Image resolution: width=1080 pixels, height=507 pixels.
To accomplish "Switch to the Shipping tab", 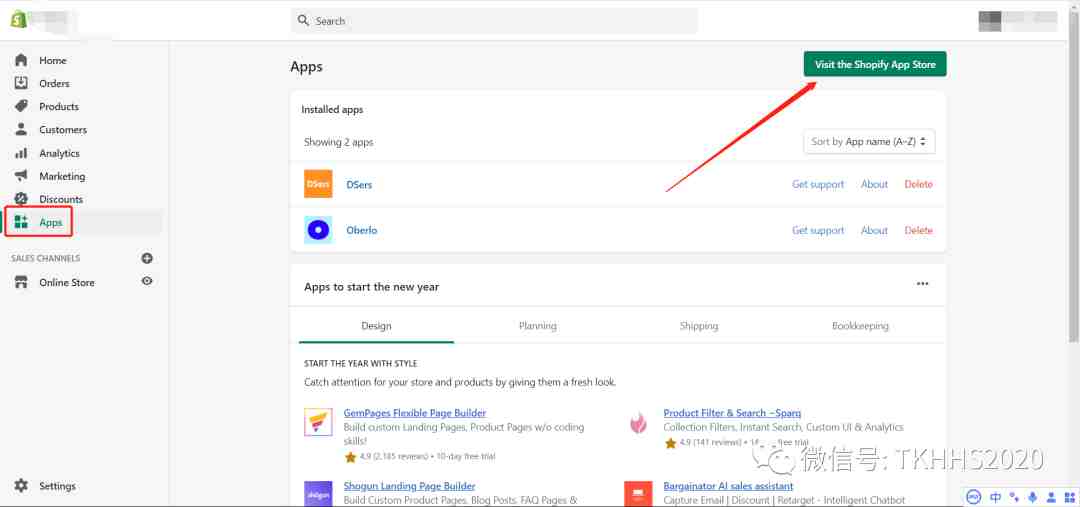I will tap(698, 326).
